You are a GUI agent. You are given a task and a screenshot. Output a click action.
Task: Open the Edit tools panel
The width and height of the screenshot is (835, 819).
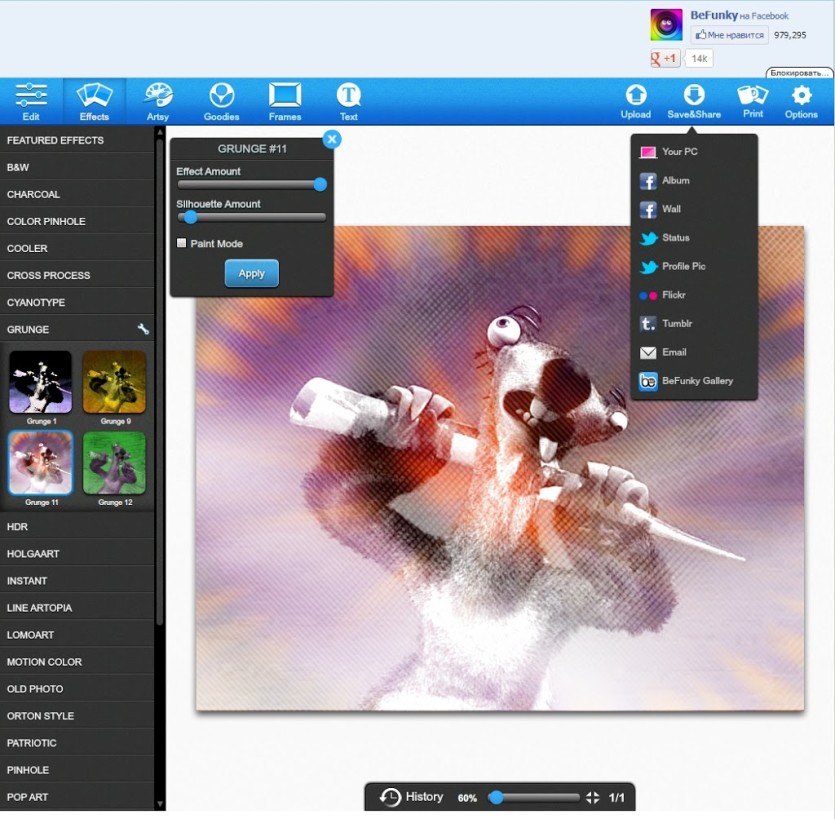(31, 101)
